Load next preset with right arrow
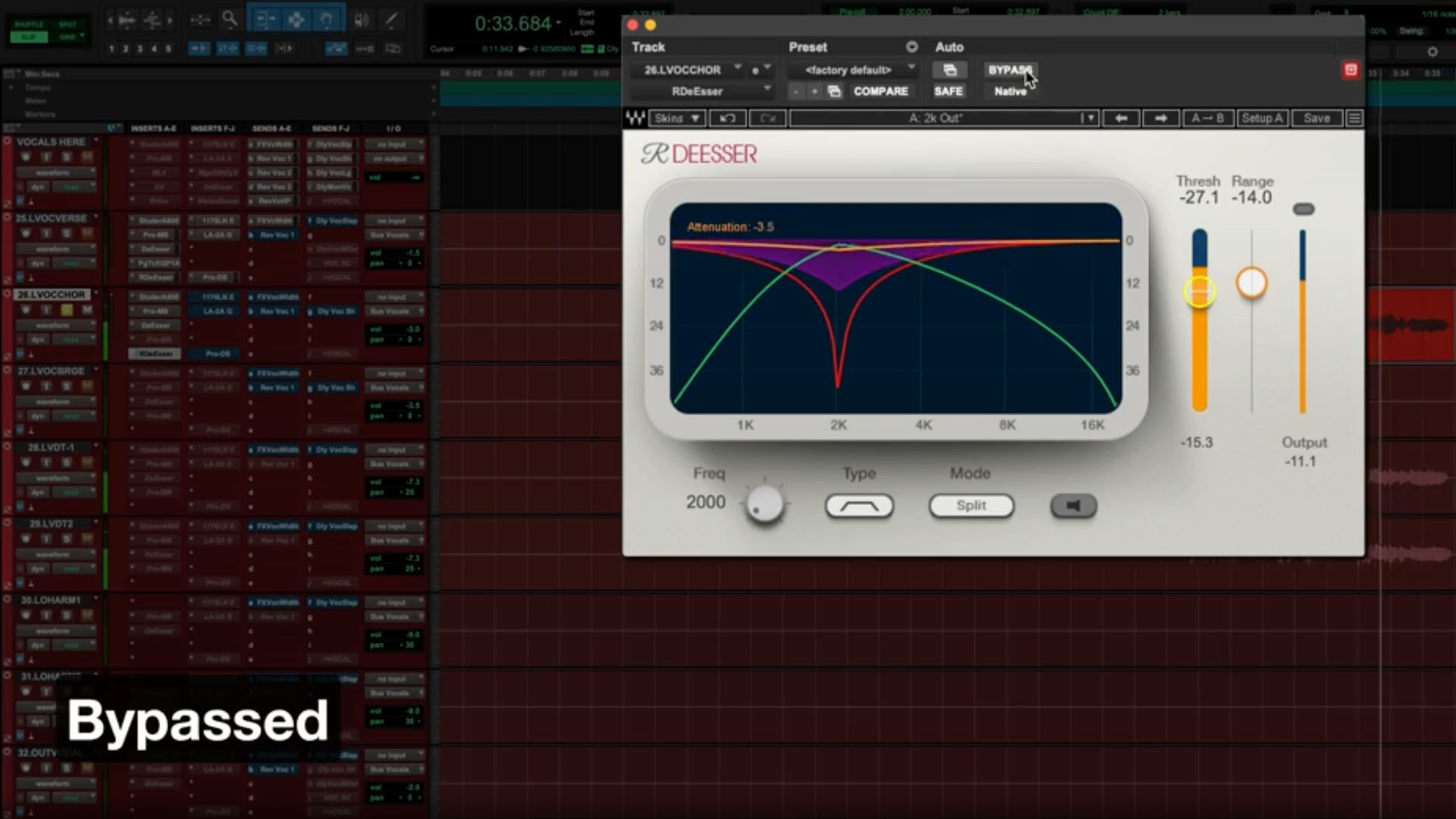Image resolution: width=1456 pixels, height=819 pixels. [x=1160, y=118]
